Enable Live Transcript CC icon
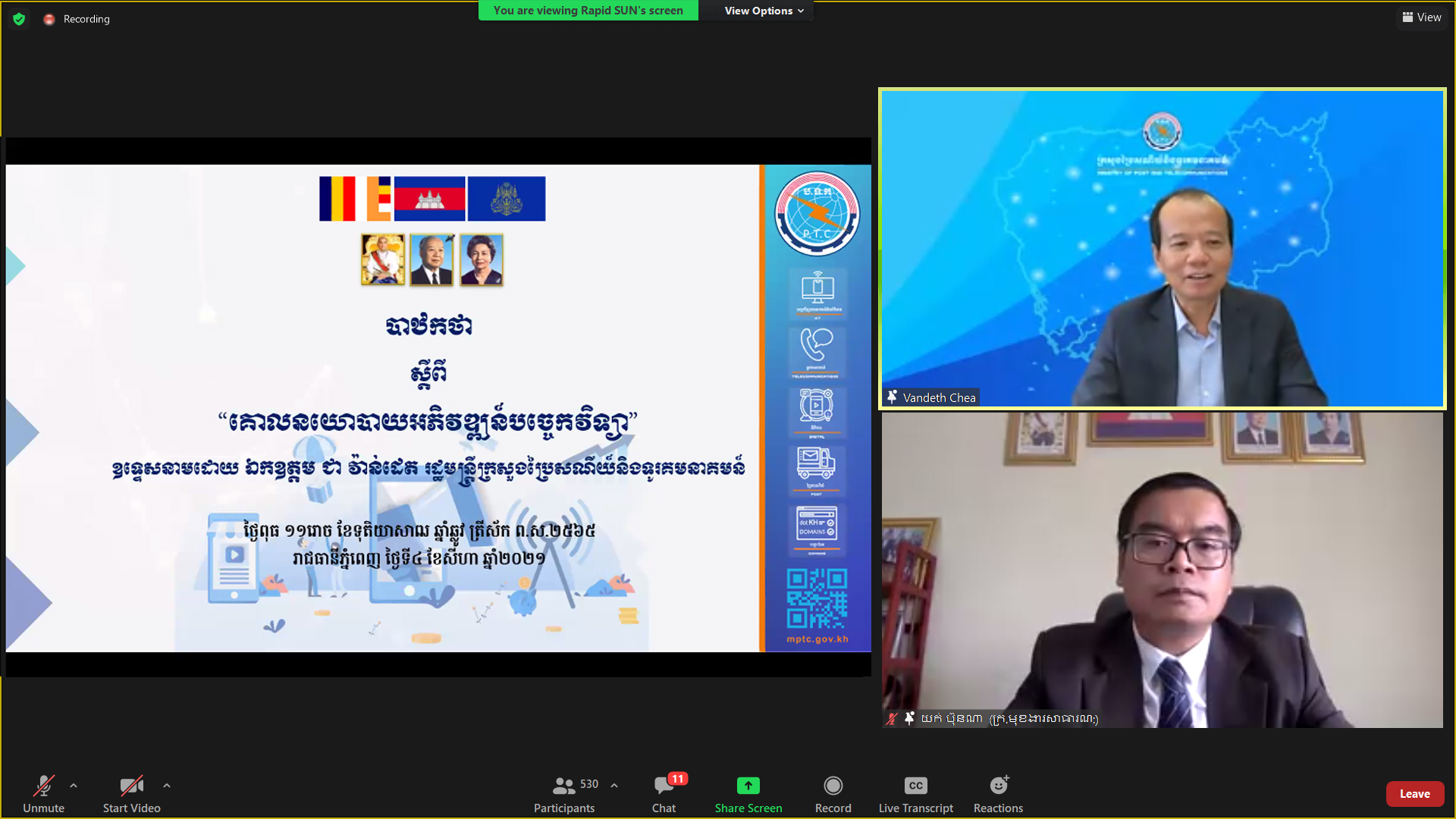 tap(915, 786)
